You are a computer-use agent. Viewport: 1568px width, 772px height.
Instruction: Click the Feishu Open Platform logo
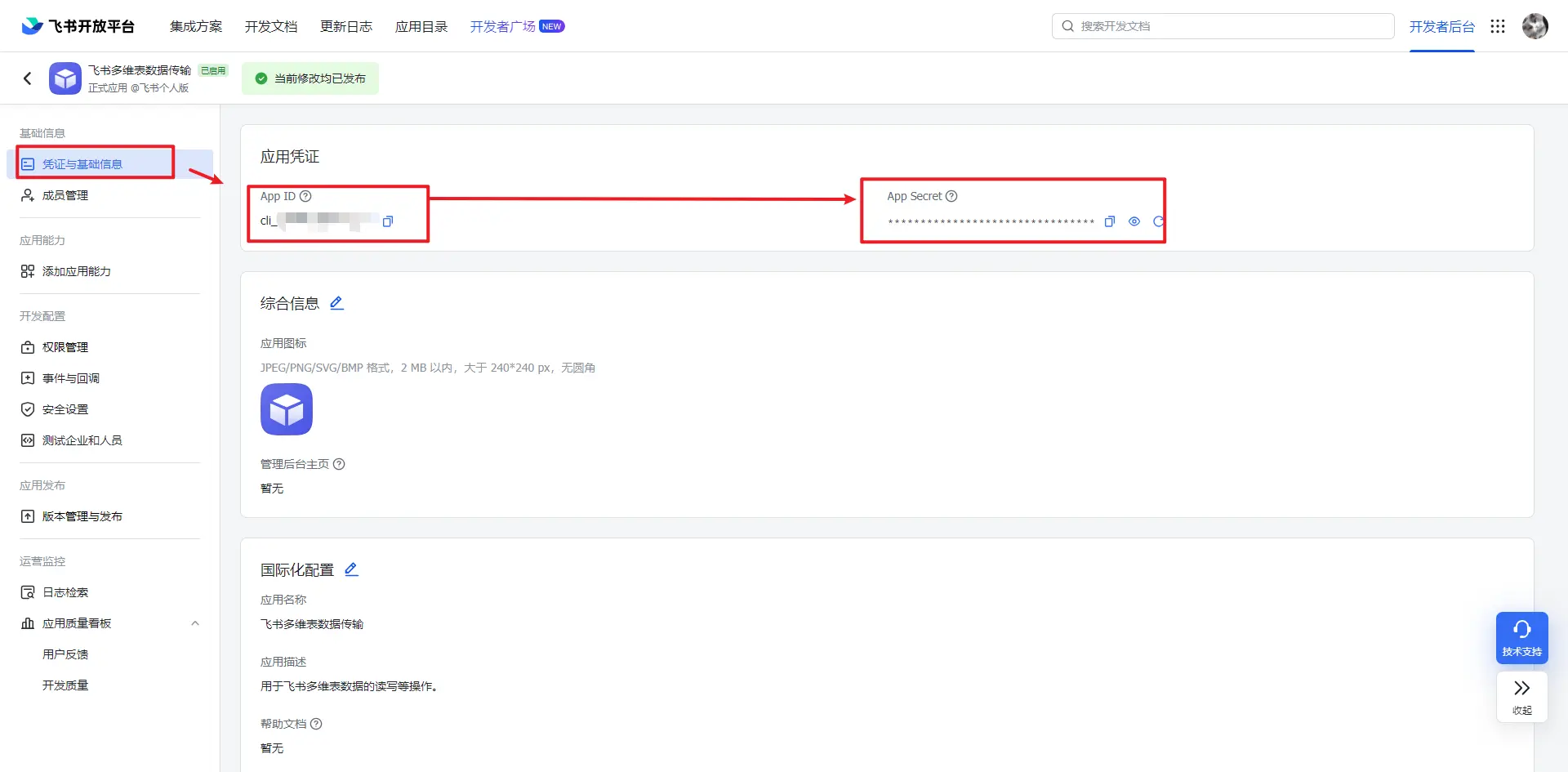pyautogui.click(x=78, y=26)
